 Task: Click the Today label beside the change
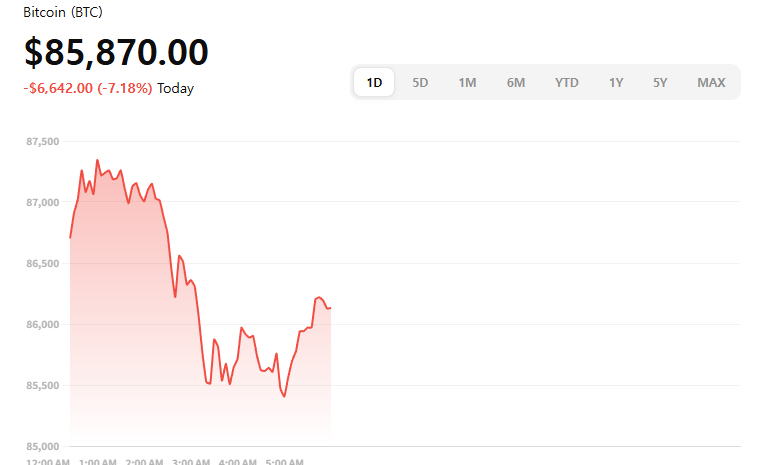tap(176, 88)
